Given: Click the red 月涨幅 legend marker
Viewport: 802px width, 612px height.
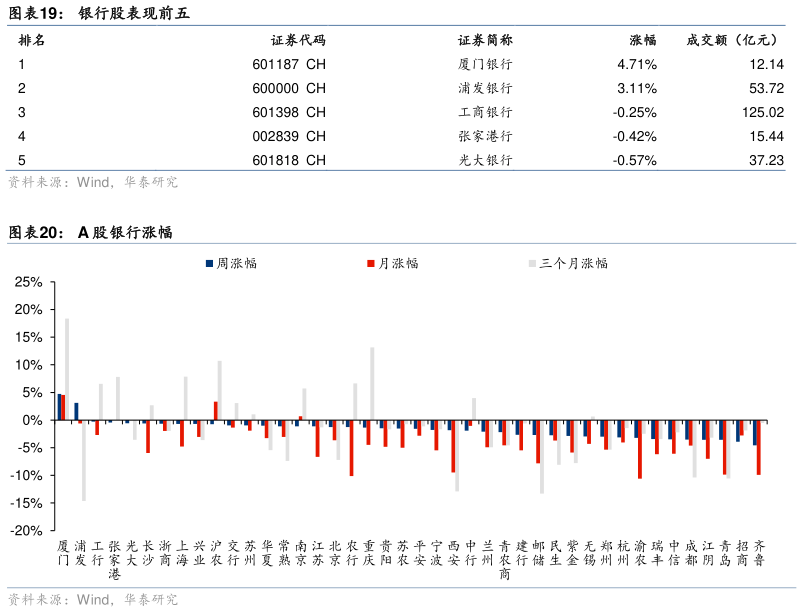Looking at the screenshot, I should click(x=370, y=263).
